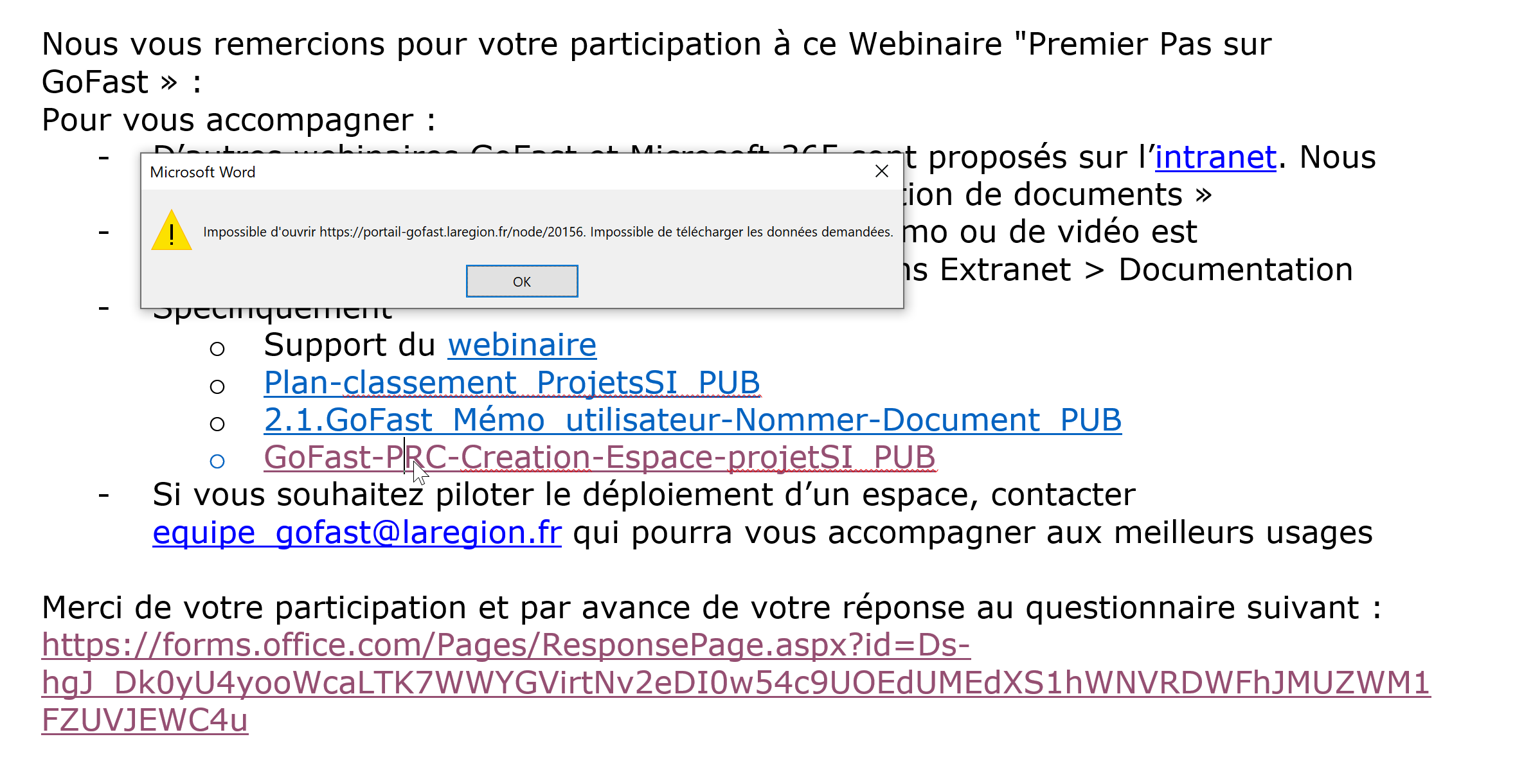The height and width of the screenshot is (784, 1515).
Task: Click the yellow warning icon in the dialog
Action: 171,231
